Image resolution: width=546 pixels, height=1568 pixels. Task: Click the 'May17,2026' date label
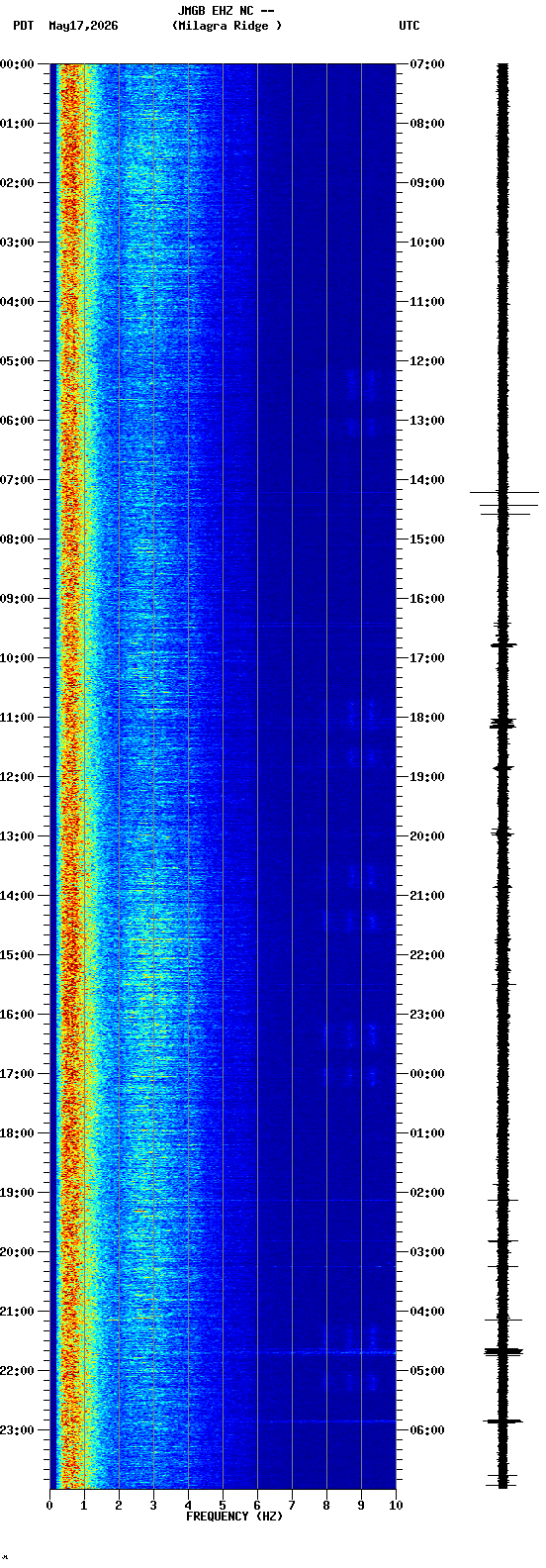(x=83, y=26)
